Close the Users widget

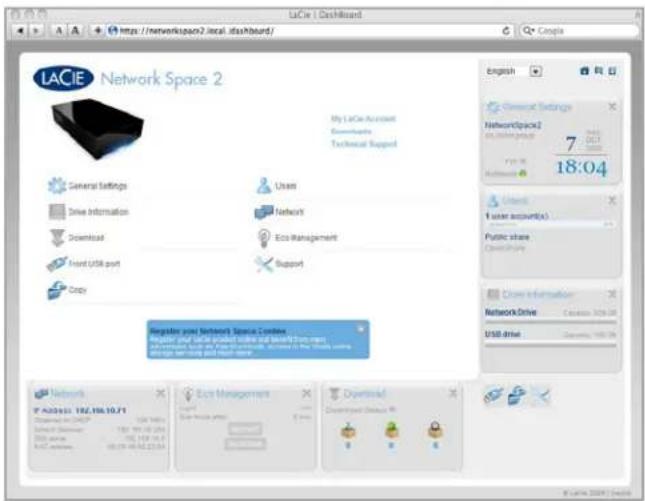[x=612, y=200]
